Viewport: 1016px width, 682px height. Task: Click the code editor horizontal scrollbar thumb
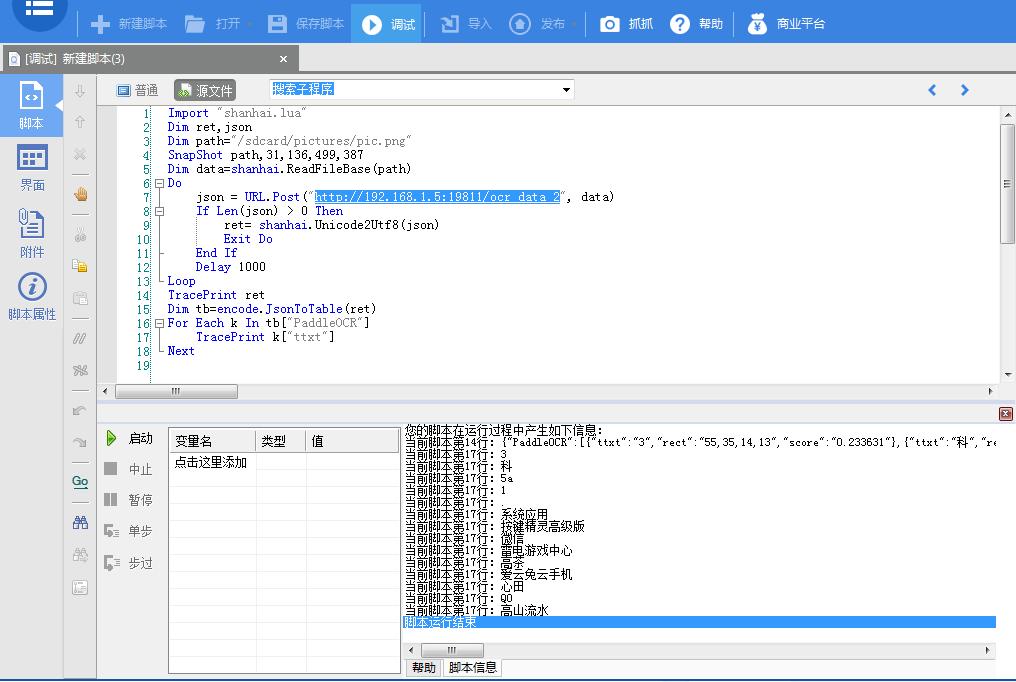(176, 392)
